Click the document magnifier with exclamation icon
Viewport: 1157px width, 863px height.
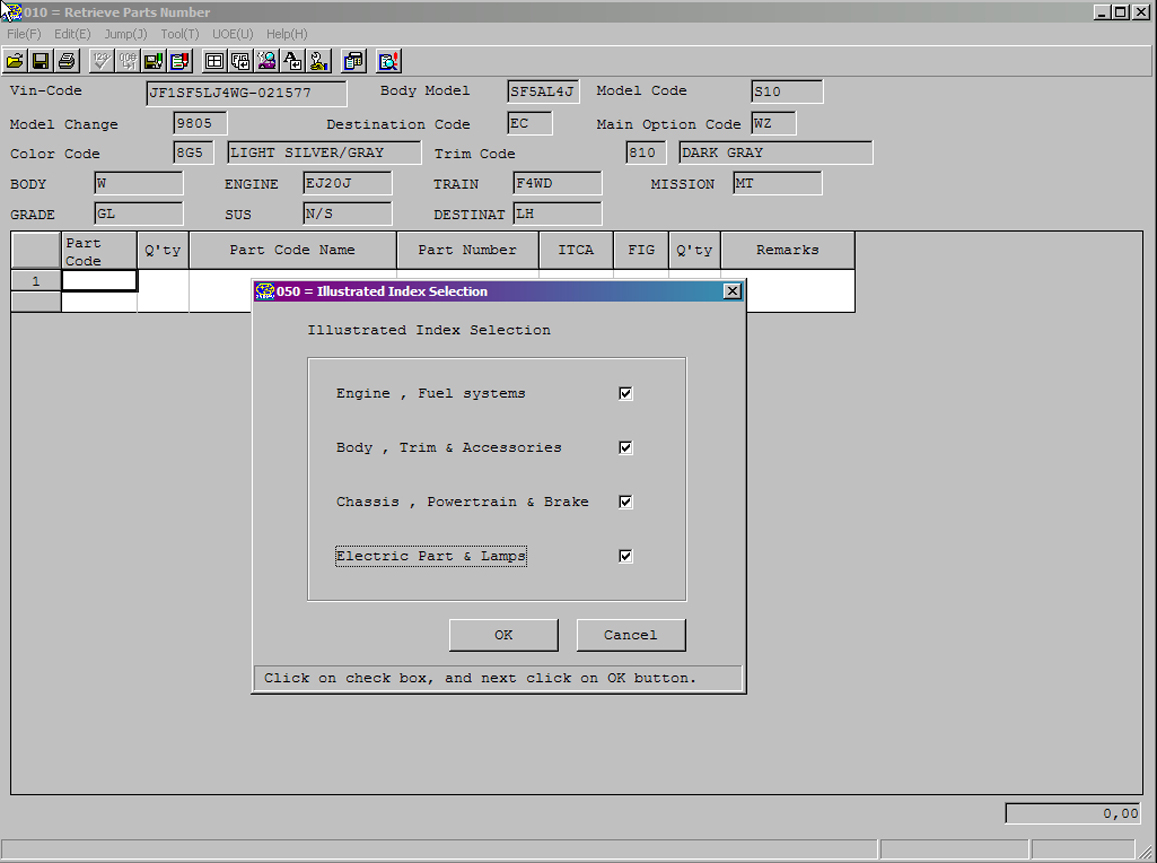(388, 61)
